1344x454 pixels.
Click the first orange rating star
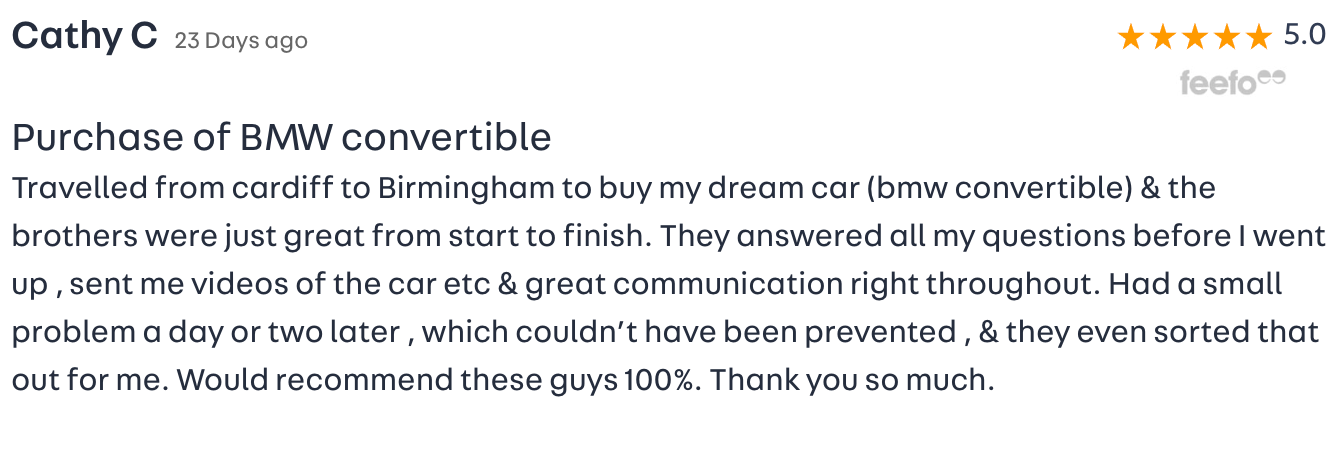(1130, 37)
